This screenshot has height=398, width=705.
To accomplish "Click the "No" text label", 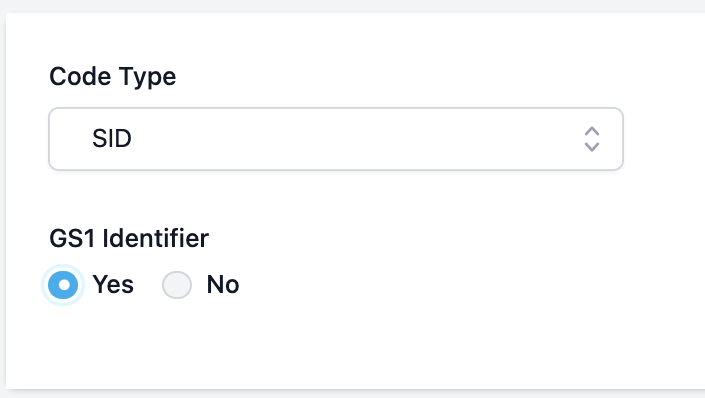I will 223,285.
